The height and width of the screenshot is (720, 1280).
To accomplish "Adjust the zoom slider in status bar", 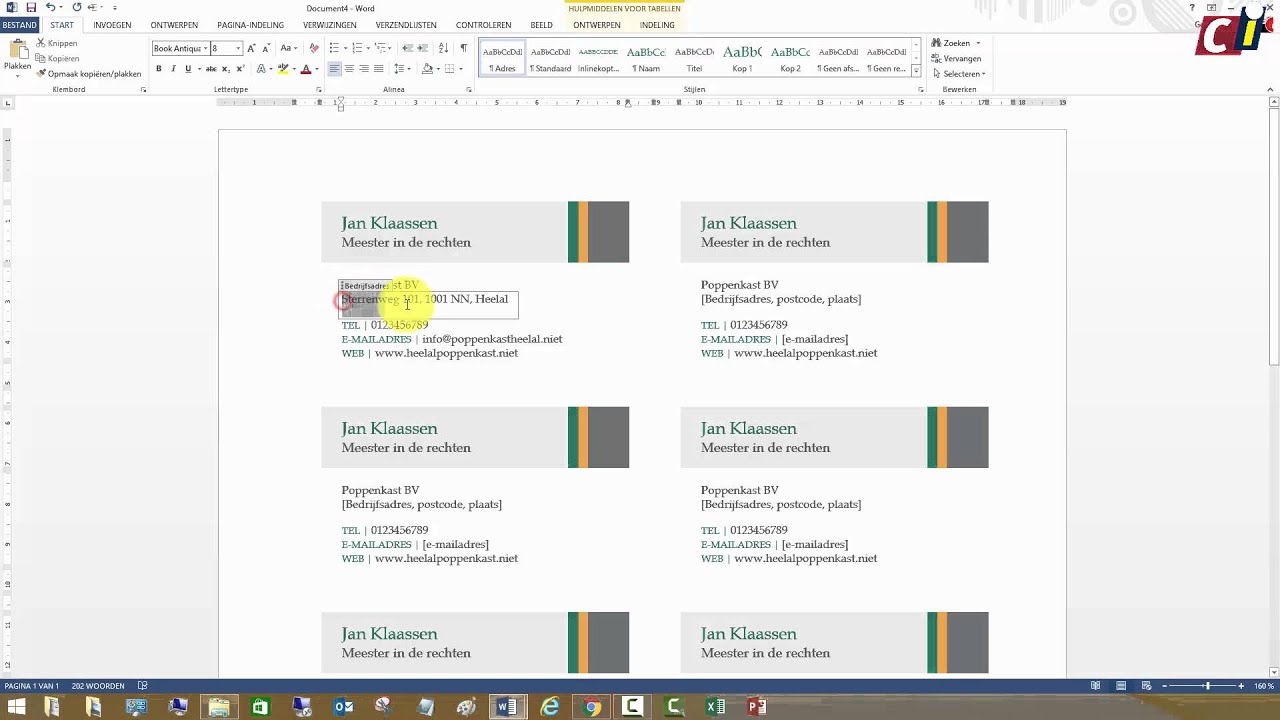I will click(x=1207, y=686).
